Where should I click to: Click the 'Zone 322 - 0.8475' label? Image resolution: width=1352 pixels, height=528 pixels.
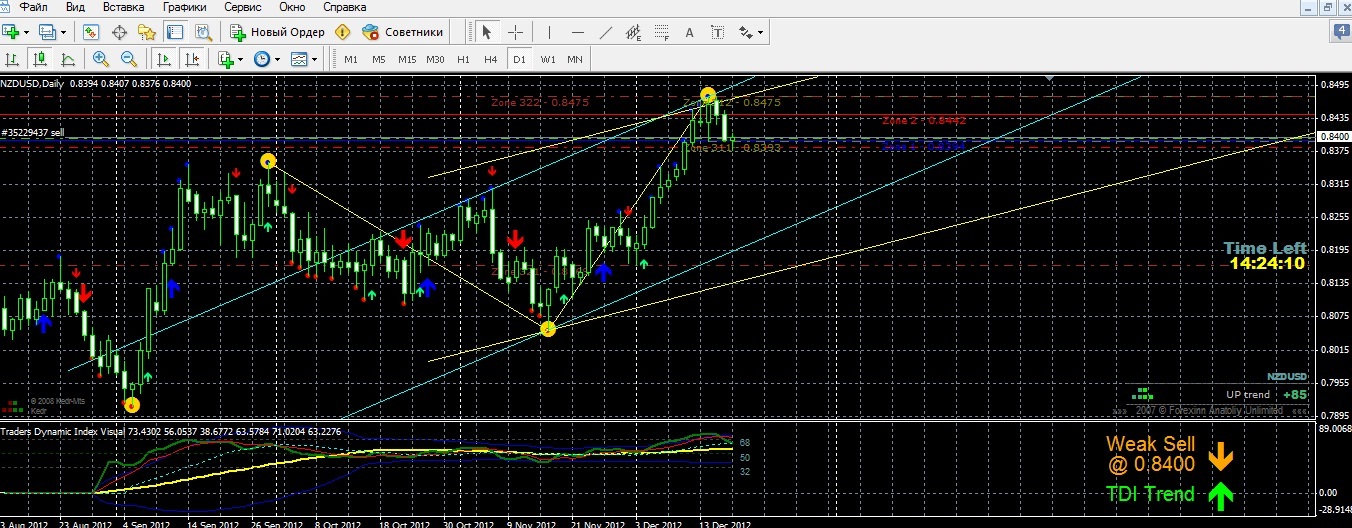point(540,102)
